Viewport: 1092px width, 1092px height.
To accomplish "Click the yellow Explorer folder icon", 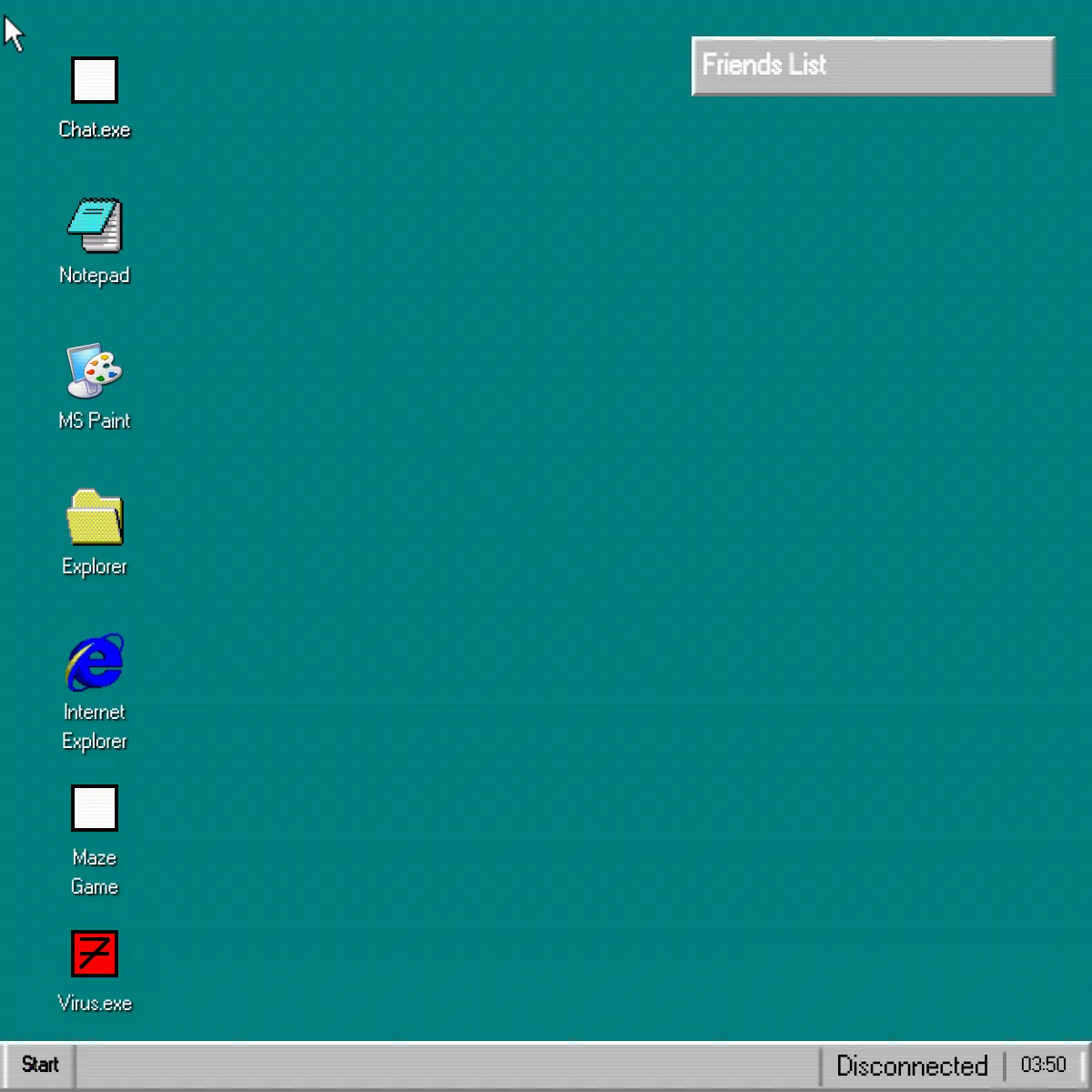I will point(94,519).
